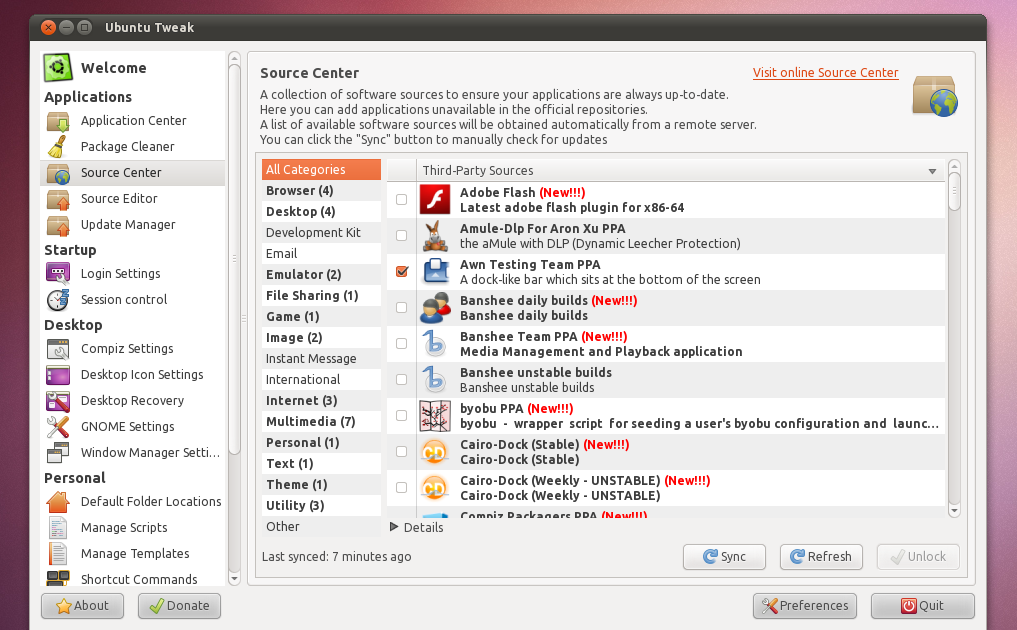Enable the Adobe Flash source checkbox
The image size is (1017, 630).
pos(401,198)
